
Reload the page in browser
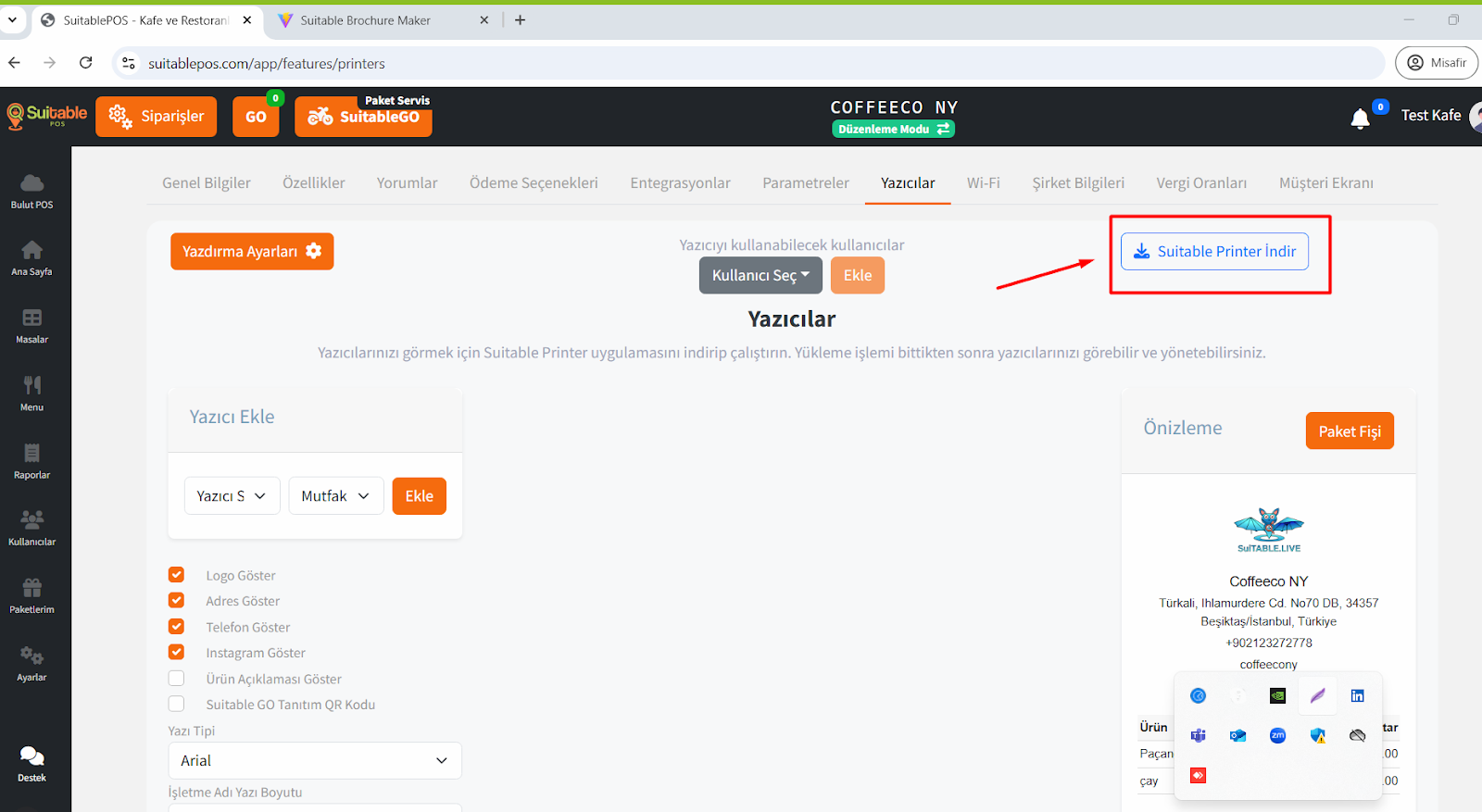(85, 63)
